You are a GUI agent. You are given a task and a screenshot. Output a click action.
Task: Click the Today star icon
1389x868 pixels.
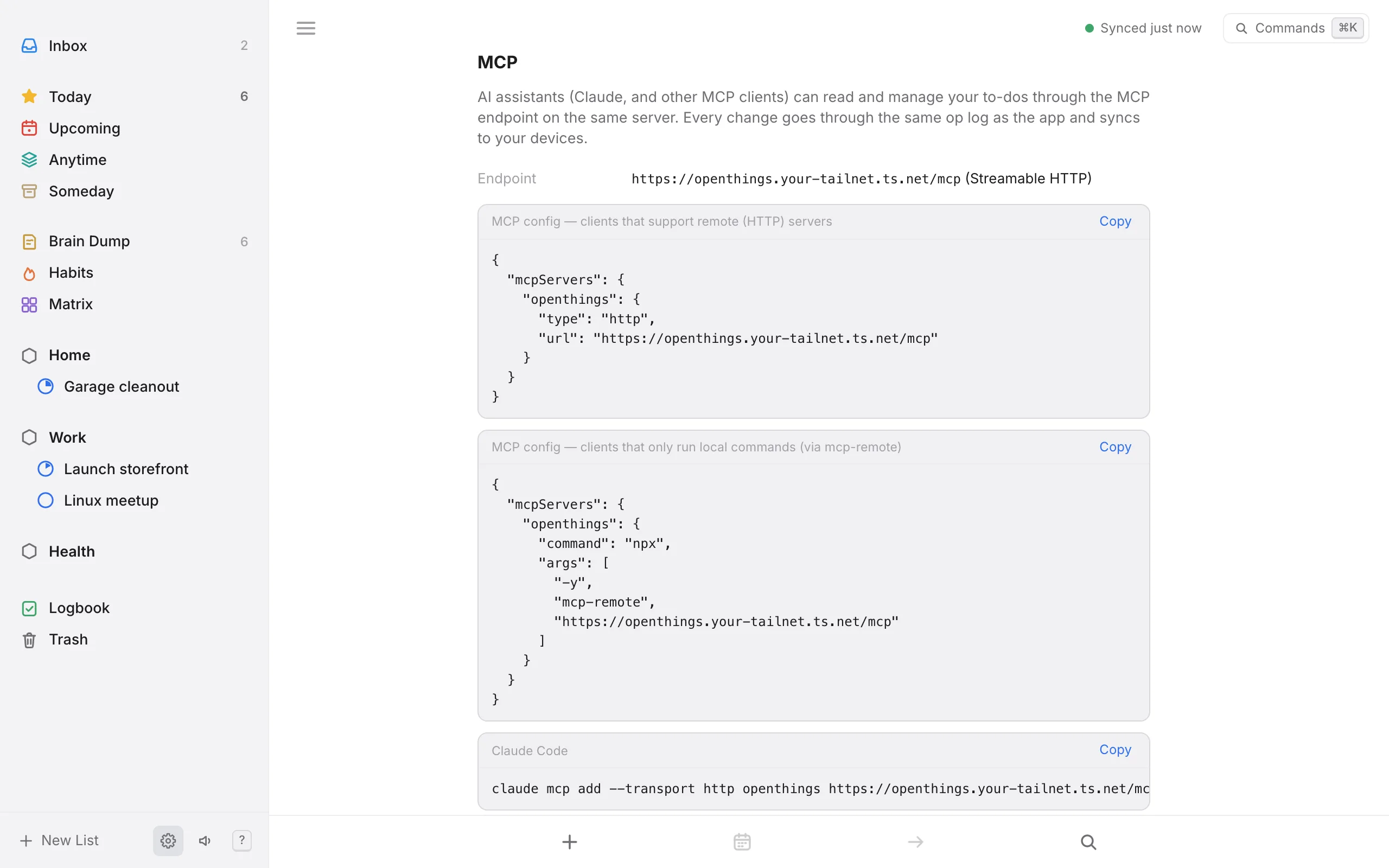point(29,97)
